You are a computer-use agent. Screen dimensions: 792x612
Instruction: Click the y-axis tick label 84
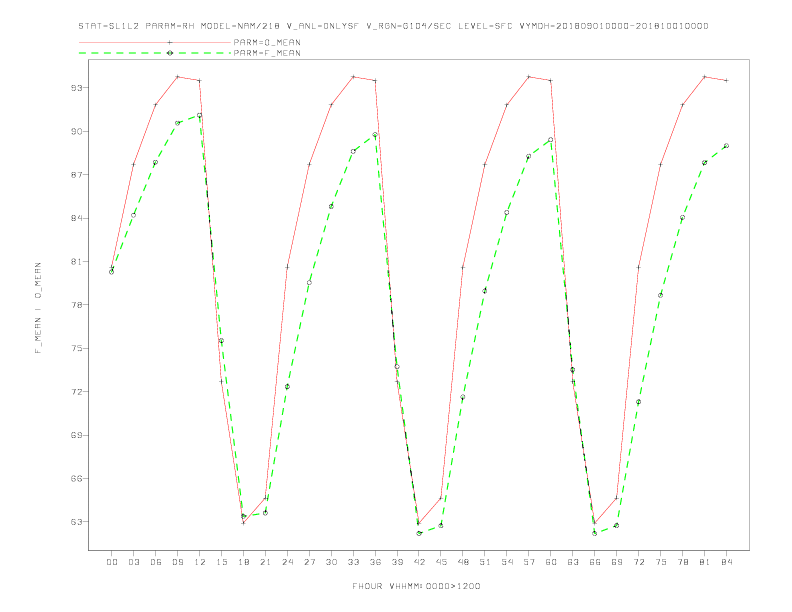click(76, 218)
